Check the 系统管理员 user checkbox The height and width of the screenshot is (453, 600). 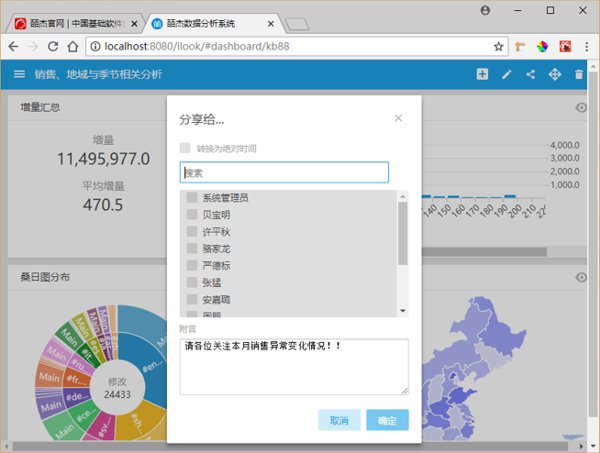click(x=192, y=198)
